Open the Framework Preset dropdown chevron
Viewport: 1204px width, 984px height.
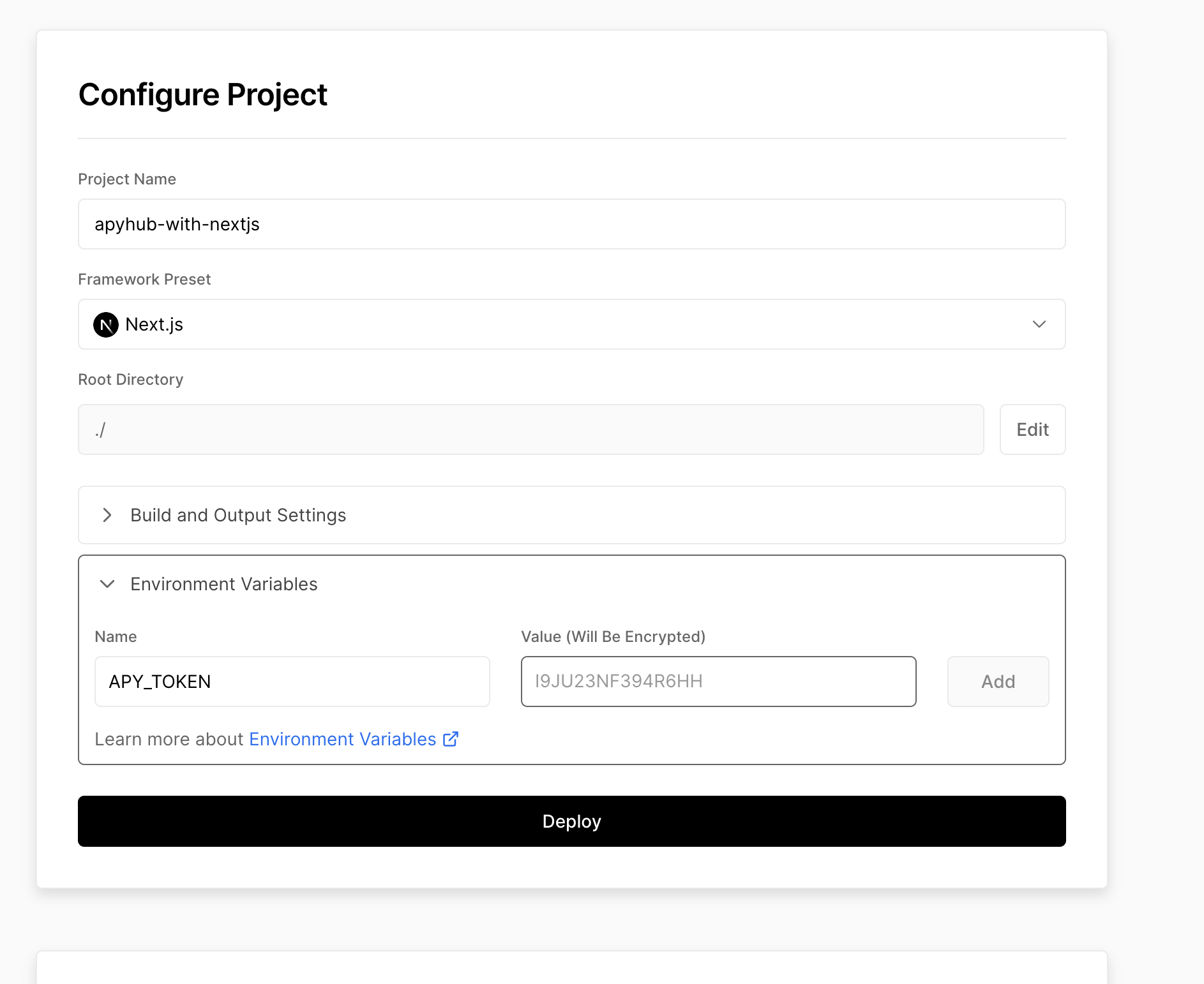pyautogui.click(x=1039, y=324)
